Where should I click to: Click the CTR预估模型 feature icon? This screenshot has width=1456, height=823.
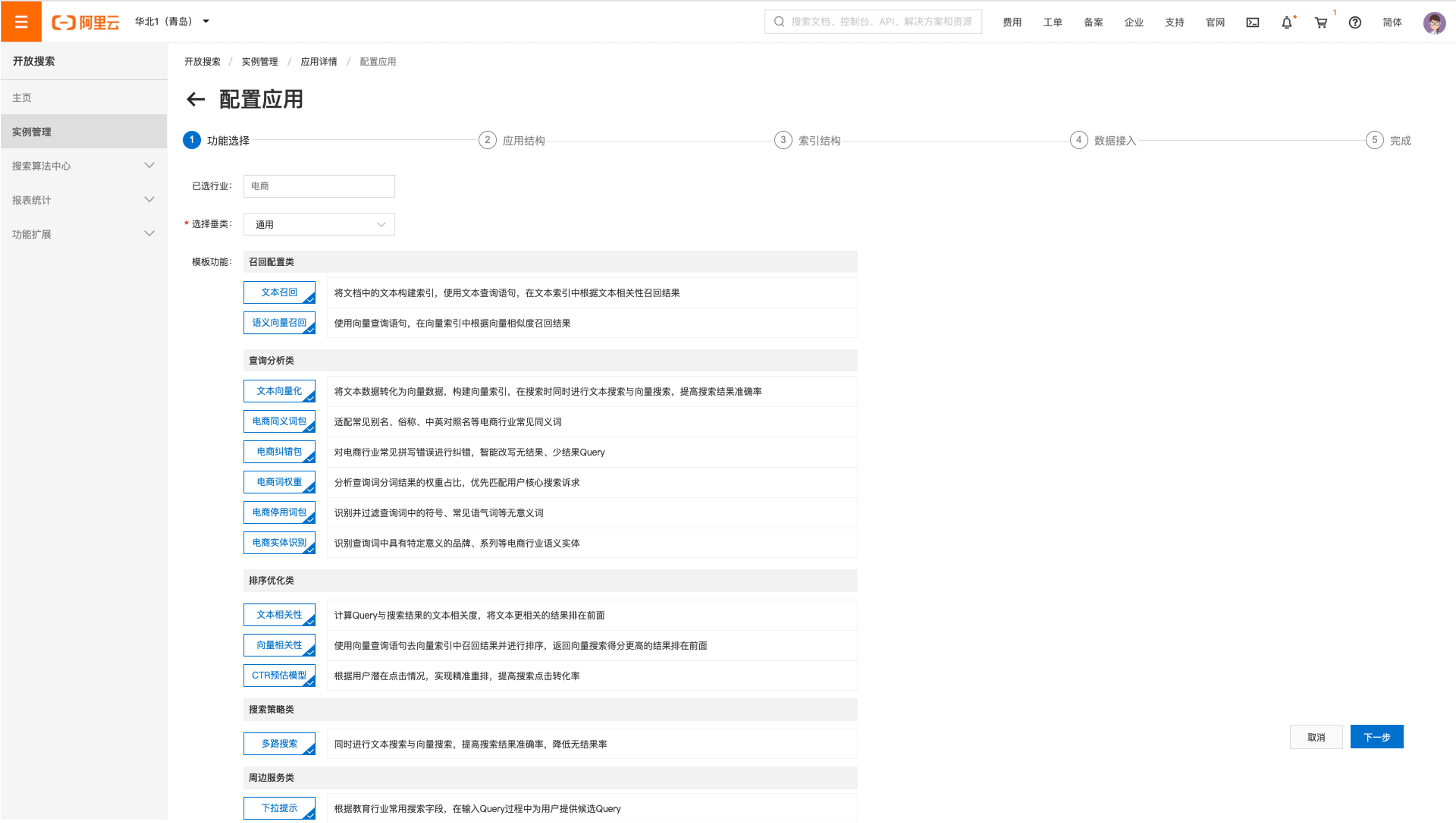(x=280, y=675)
